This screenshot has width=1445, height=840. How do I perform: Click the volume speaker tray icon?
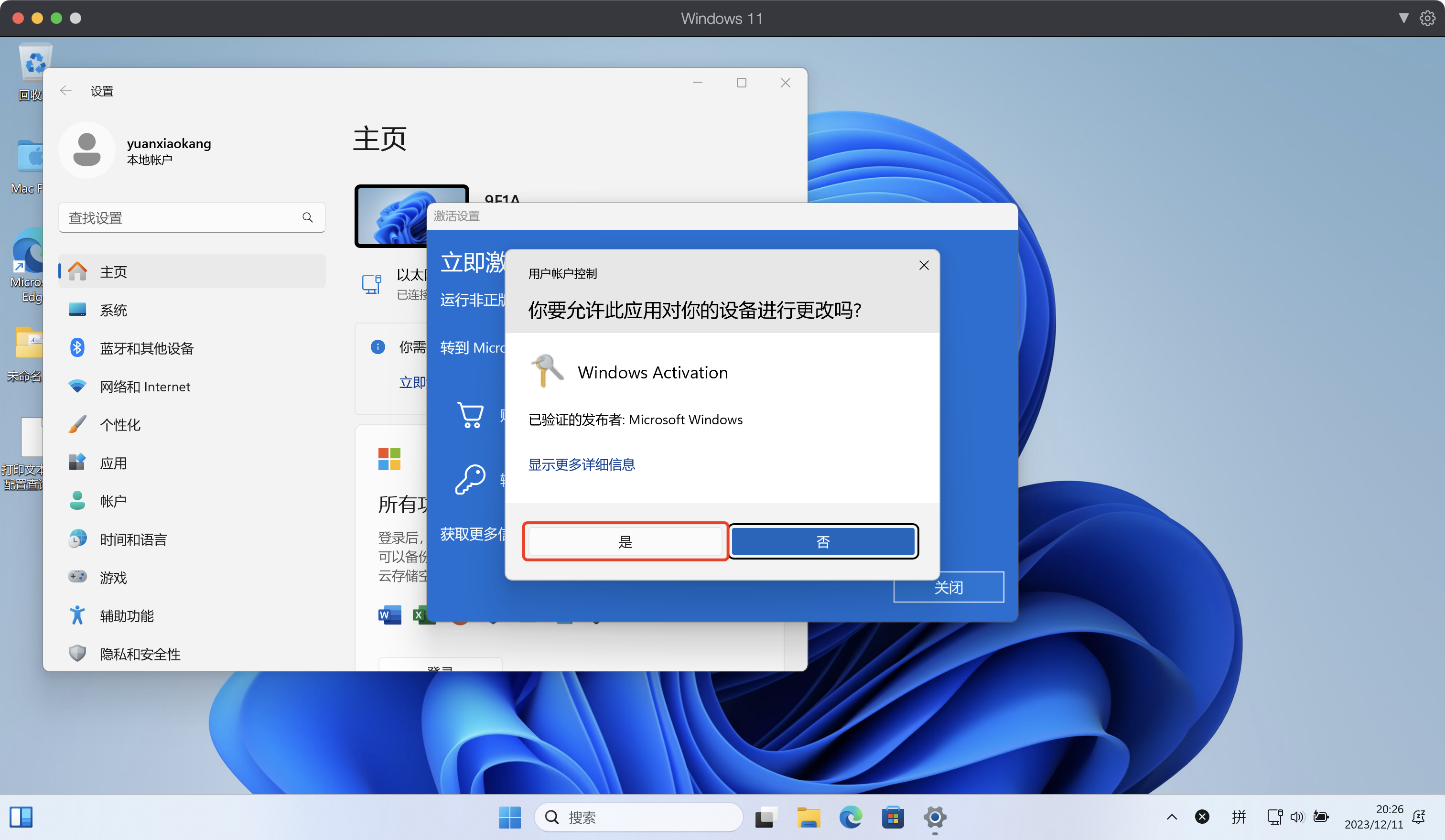(1297, 817)
